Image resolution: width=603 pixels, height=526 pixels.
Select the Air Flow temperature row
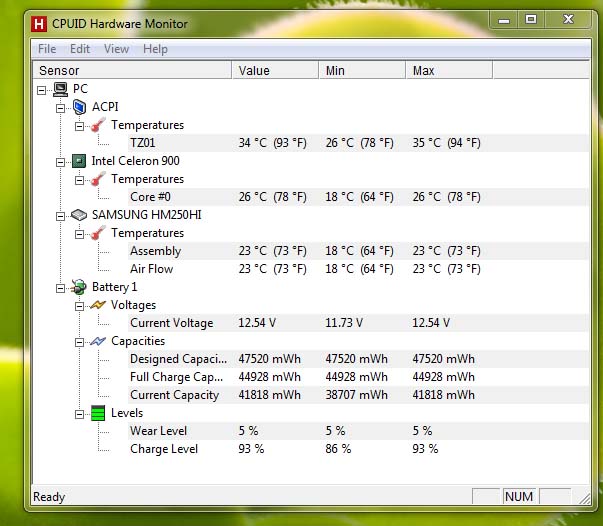click(358, 269)
